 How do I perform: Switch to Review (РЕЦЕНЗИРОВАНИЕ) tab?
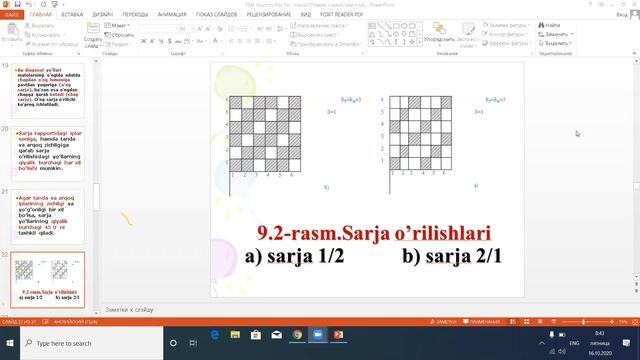269,15
